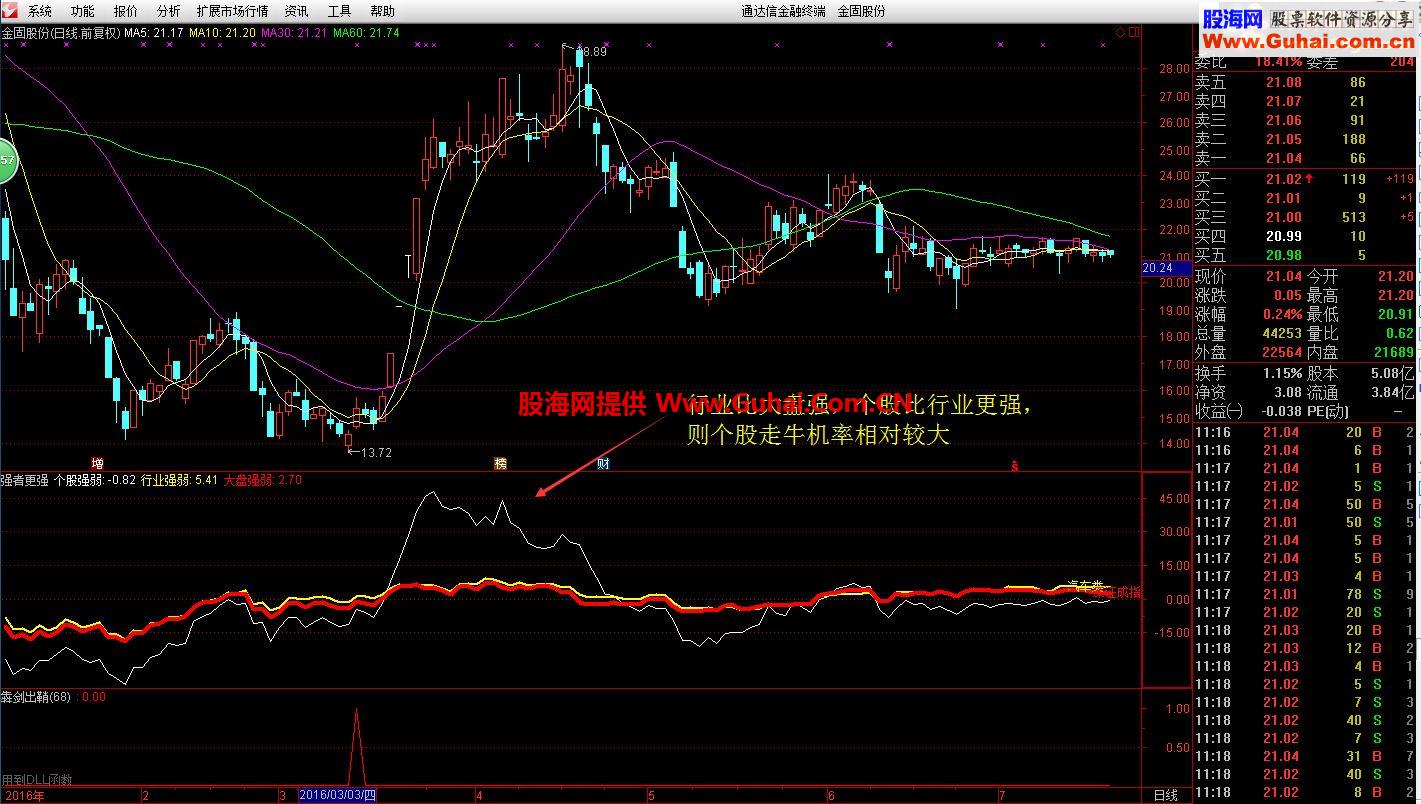Click the 现价 value 21.04
This screenshot has width=1421, height=804.
point(1283,276)
